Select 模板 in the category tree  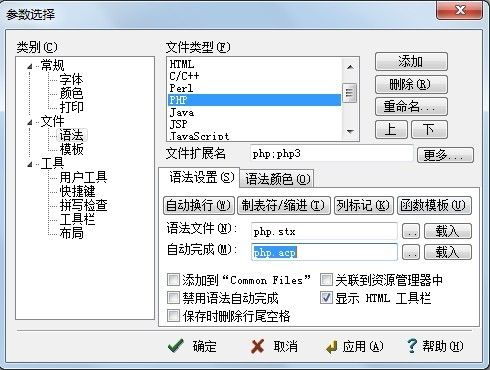71,149
